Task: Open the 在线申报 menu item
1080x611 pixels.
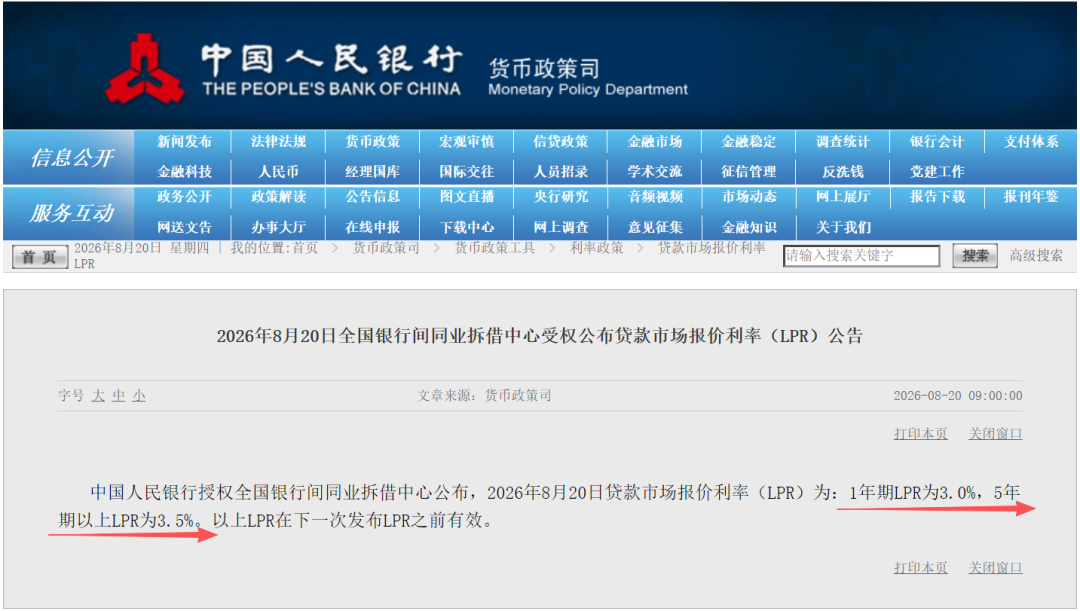Action: 373,227
